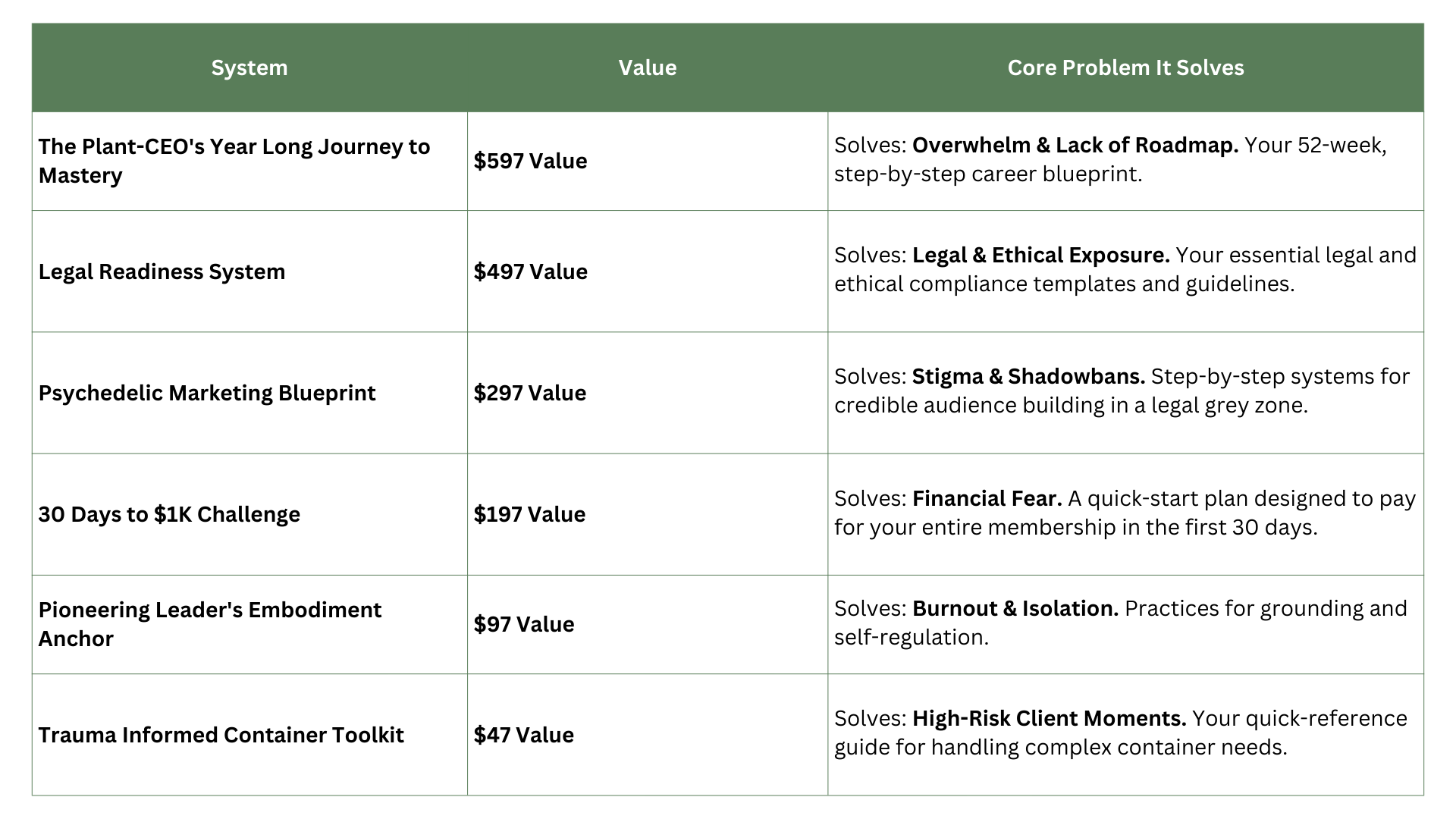
Task: Click the Pioneering Leader's Embodiment Anchor cell
Action: [210, 624]
